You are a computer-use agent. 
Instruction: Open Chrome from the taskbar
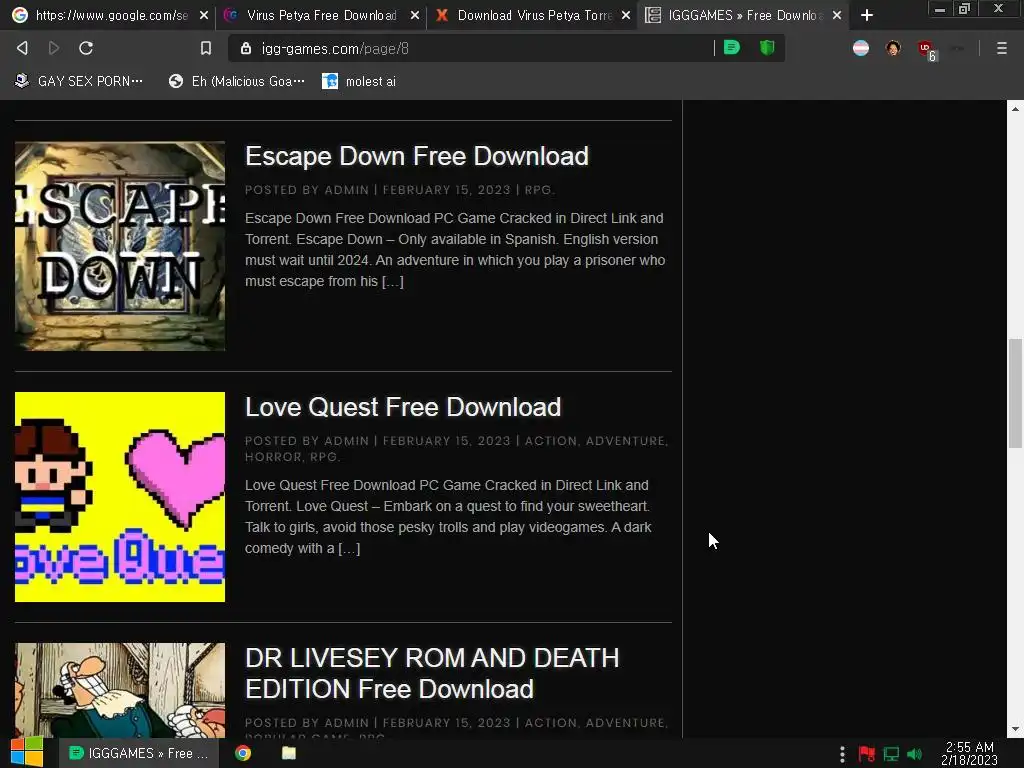click(x=243, y=753)
